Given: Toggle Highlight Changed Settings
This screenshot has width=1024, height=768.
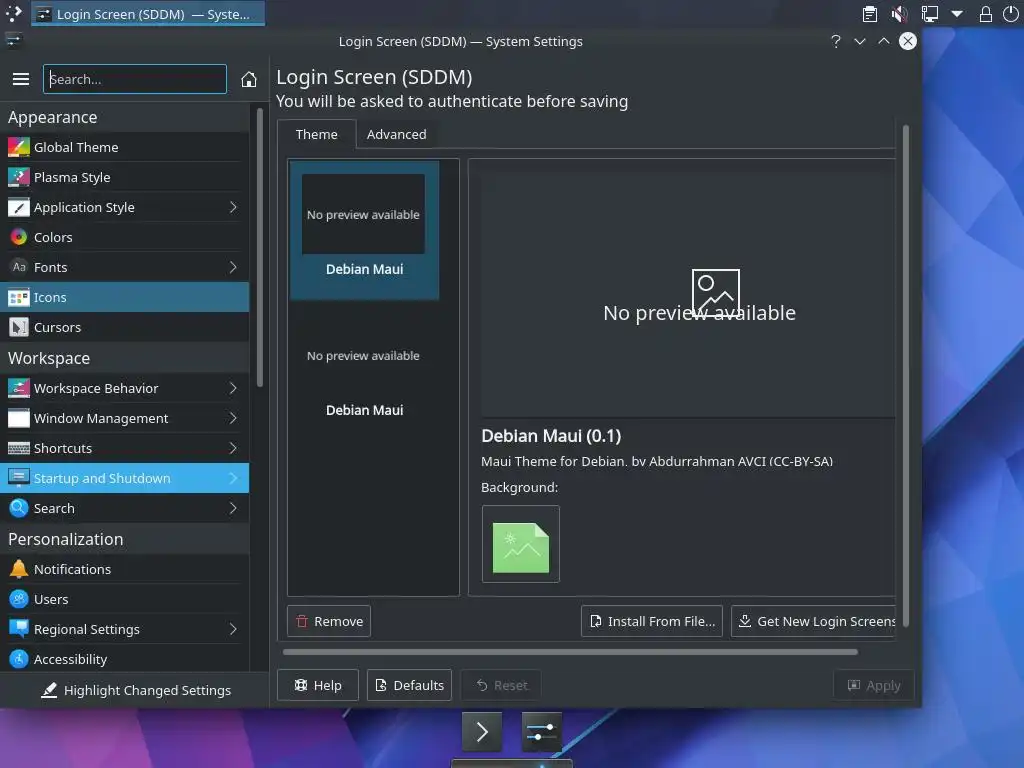Looking at the screenshot, I should point(136,690).
